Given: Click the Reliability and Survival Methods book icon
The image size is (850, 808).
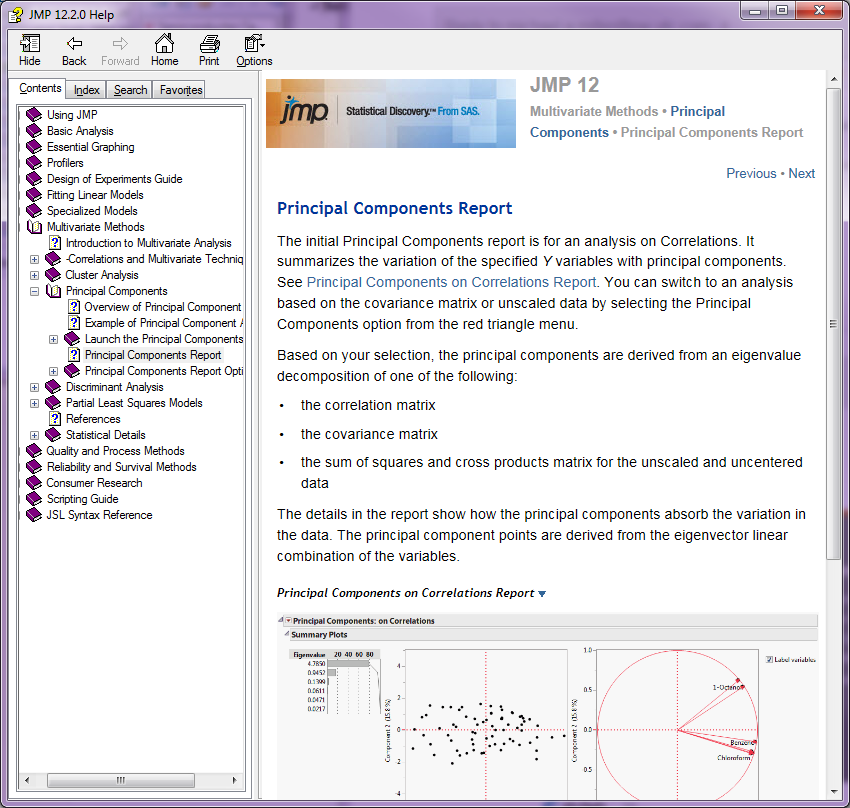Looking at the screenshot, I should (x=34, y=467).
